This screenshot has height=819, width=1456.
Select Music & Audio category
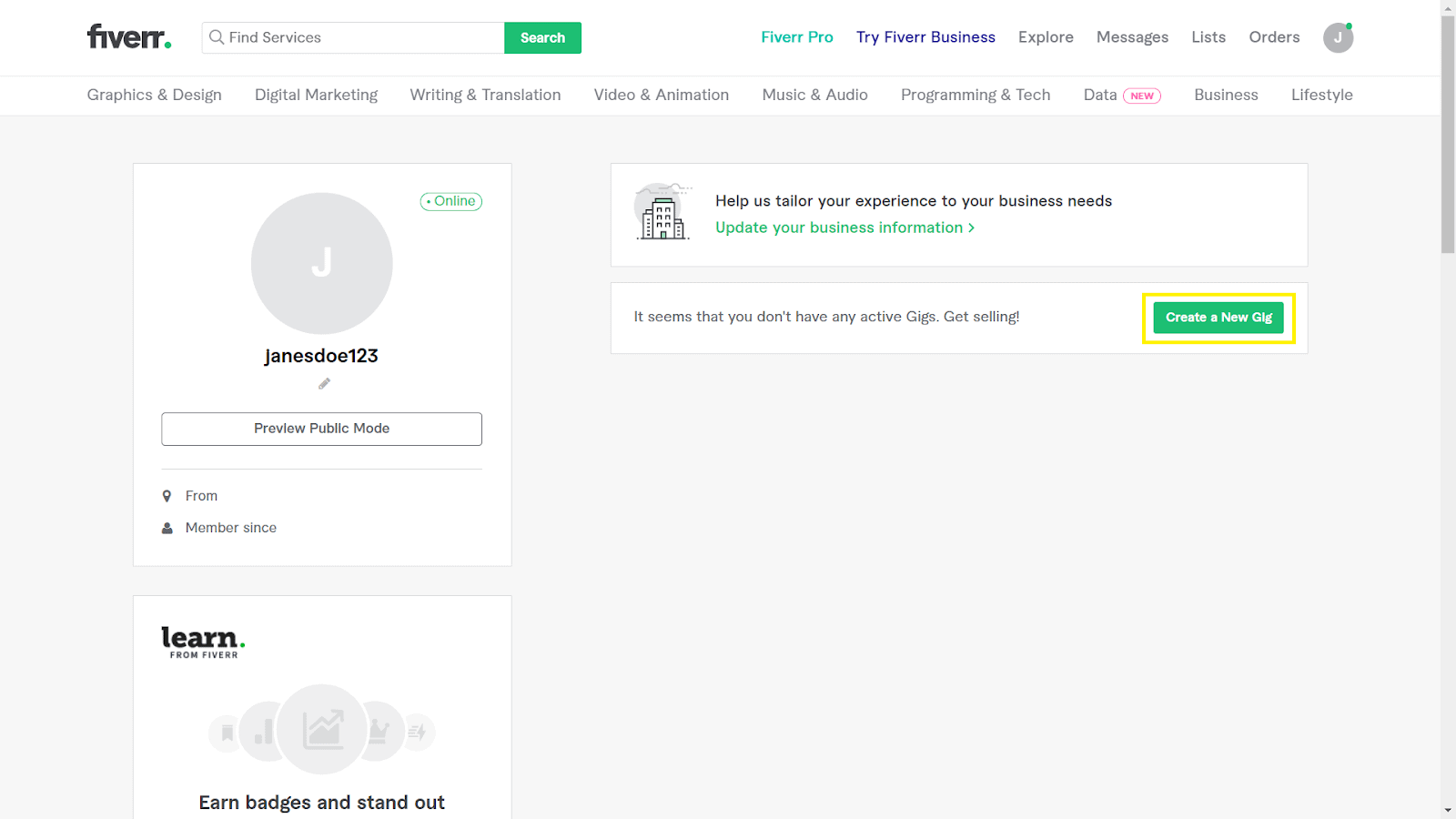click(814, 95)
